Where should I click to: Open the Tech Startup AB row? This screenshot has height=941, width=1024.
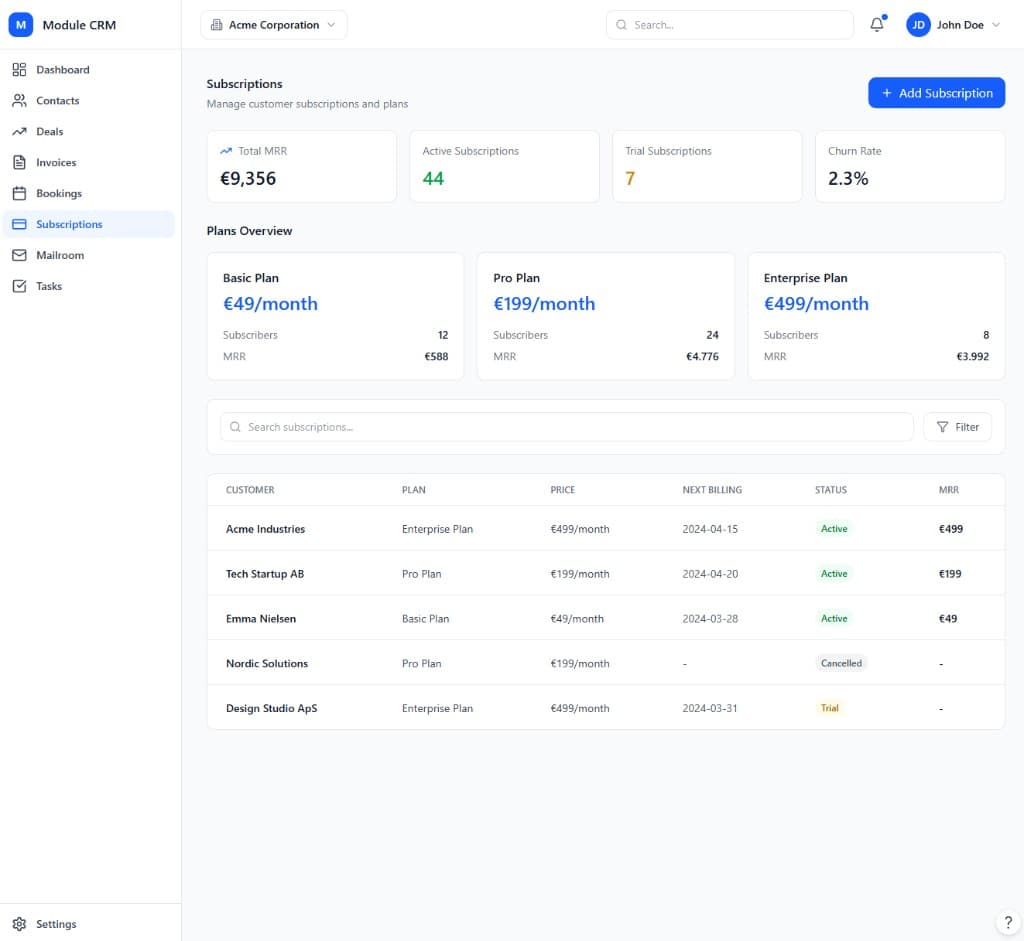605,574
